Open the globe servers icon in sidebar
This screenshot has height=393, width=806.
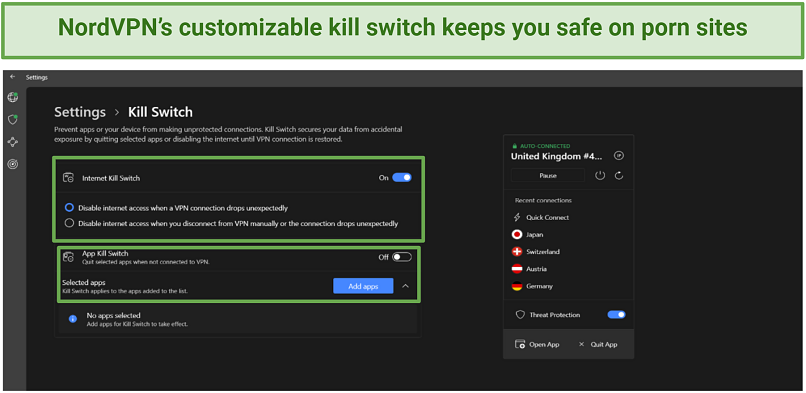13,97
